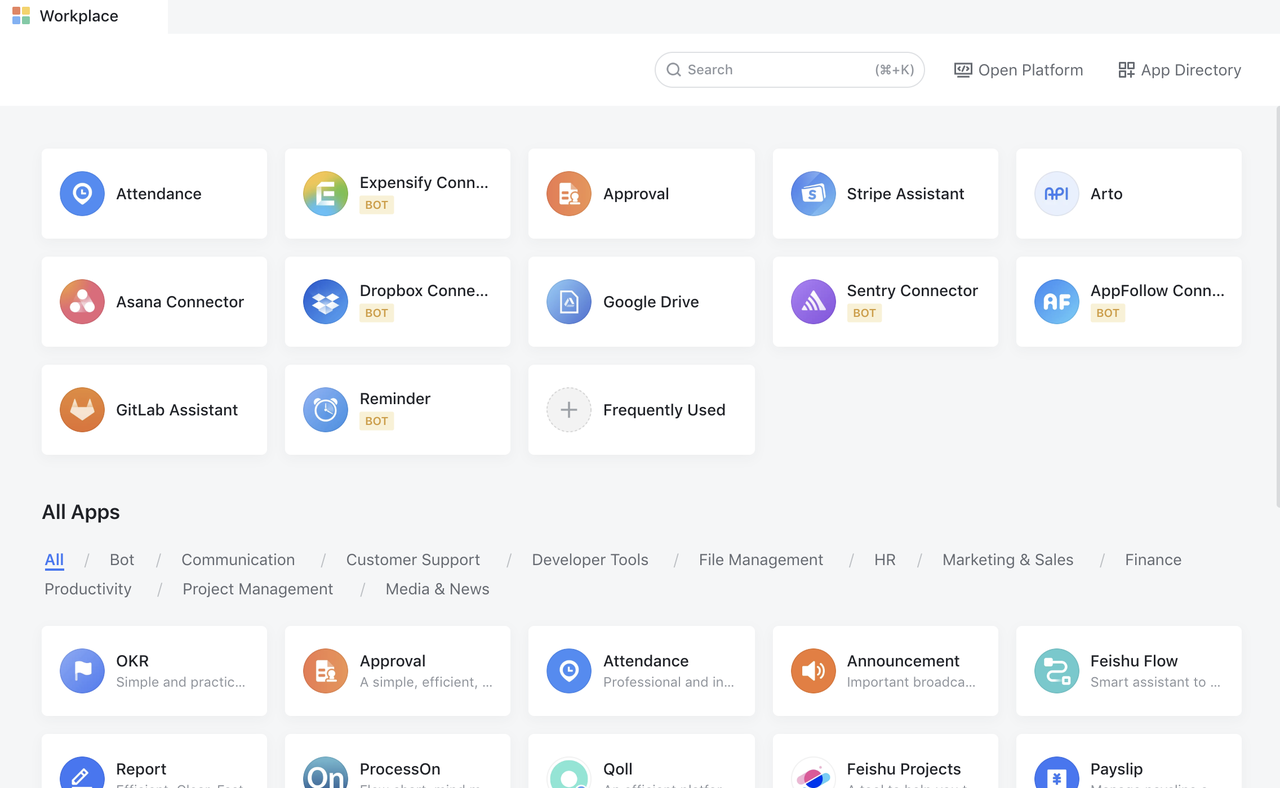
Task: Click the Asana Connector icon
Action: 82,302
